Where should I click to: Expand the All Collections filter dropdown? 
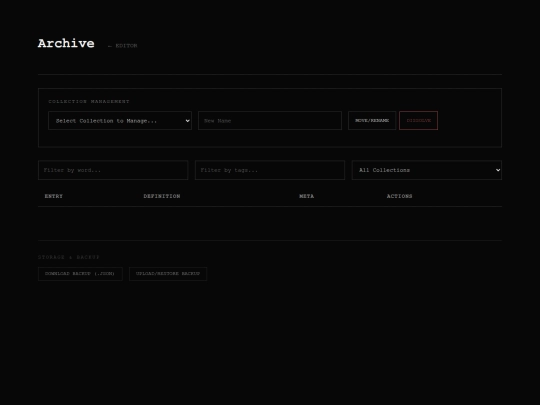click(427, 170)
